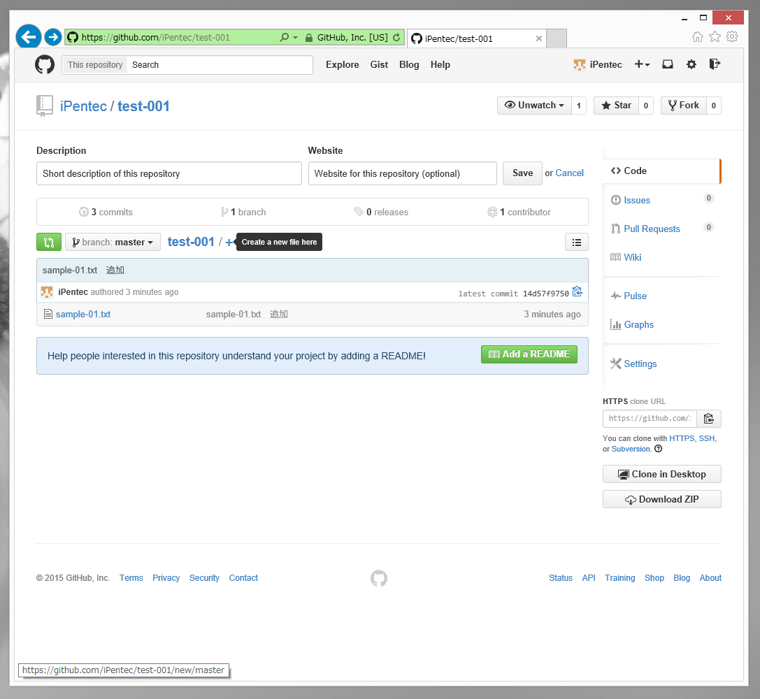Open the create new plus menu
The width and height of the screenshot is (760, 699).
pos(642,64)
